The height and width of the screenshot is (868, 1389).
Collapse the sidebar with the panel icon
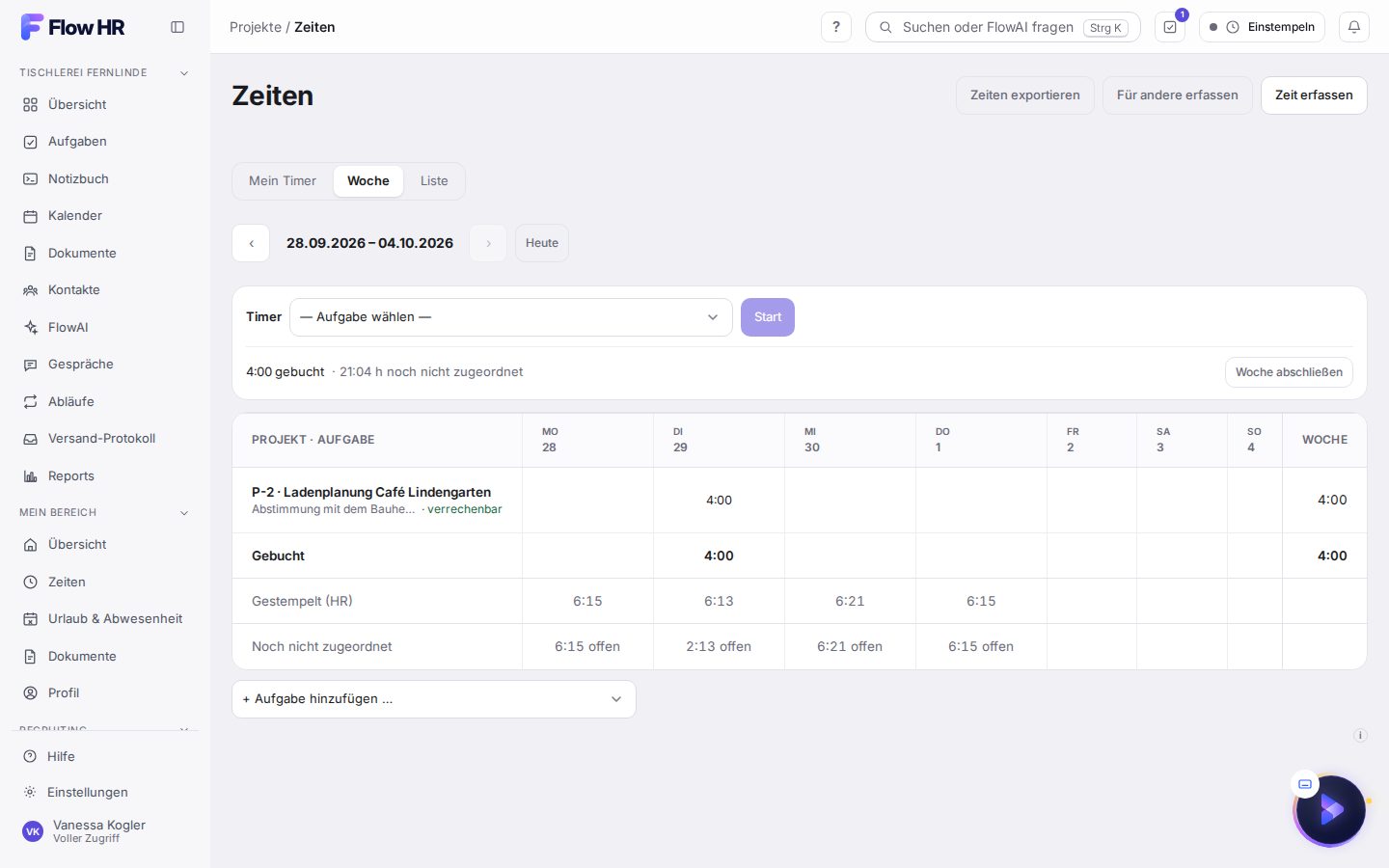click(177, 27)
